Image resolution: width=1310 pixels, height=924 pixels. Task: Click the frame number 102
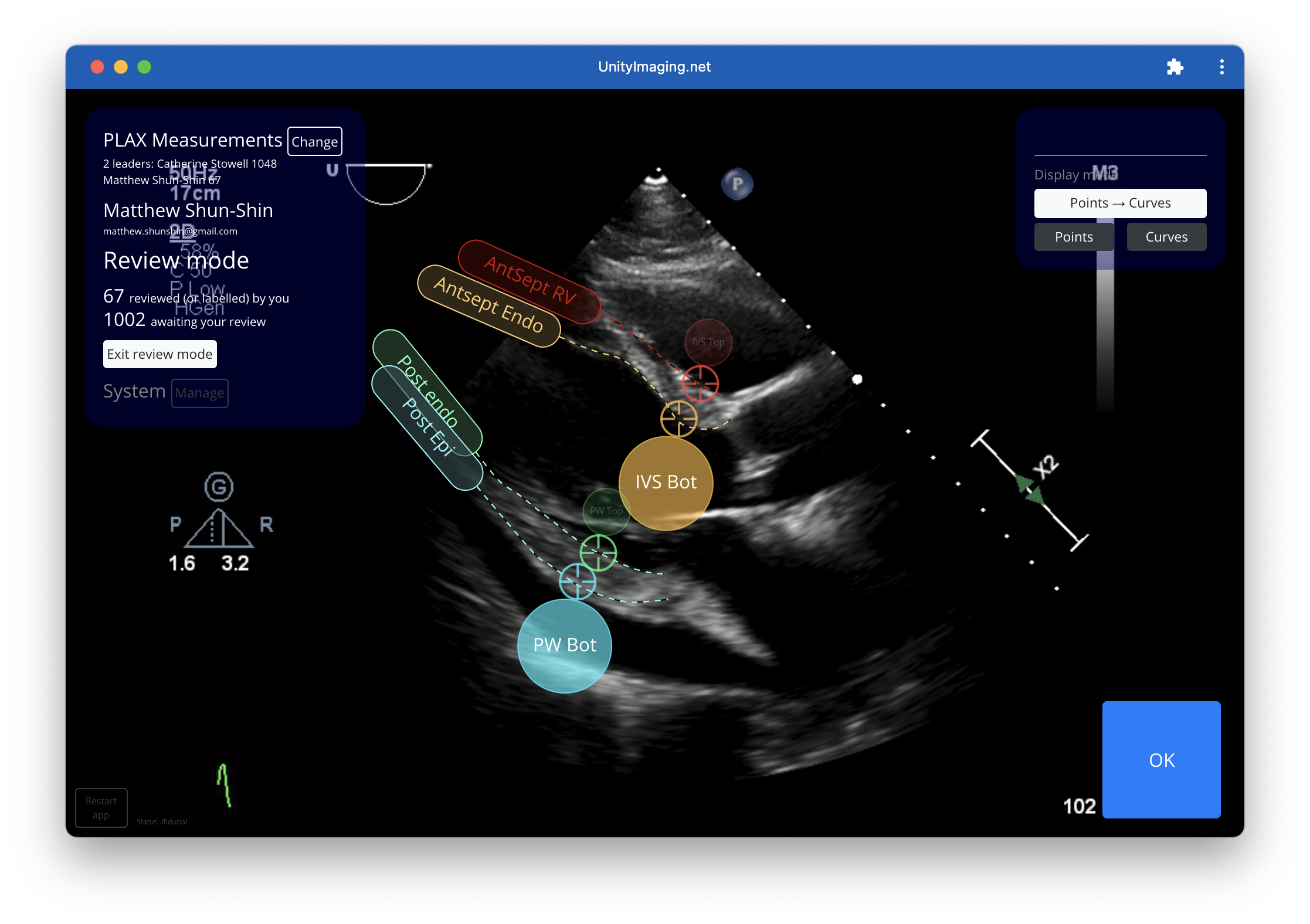1080,807
